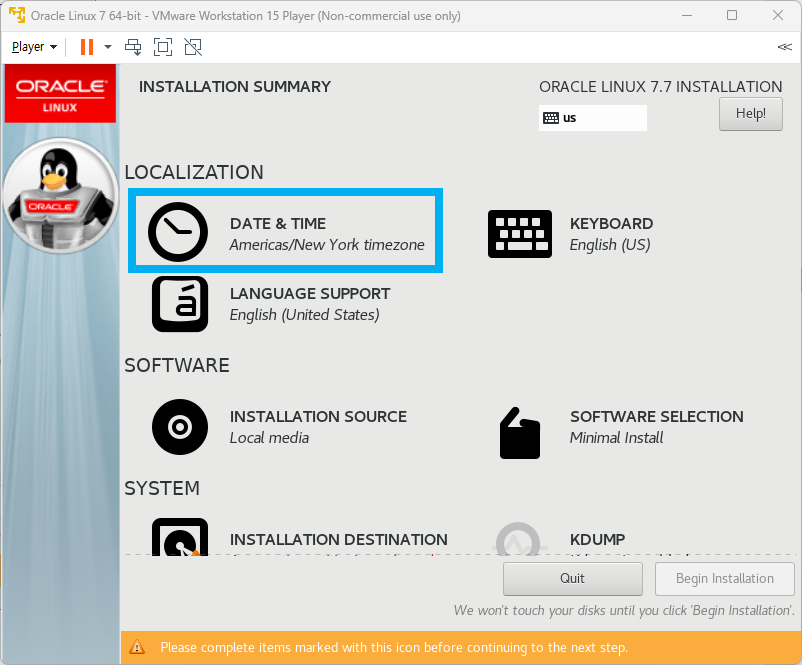The image size is (802, 665).
Task: Close the VMware Player window
Action: coord(778,15)
